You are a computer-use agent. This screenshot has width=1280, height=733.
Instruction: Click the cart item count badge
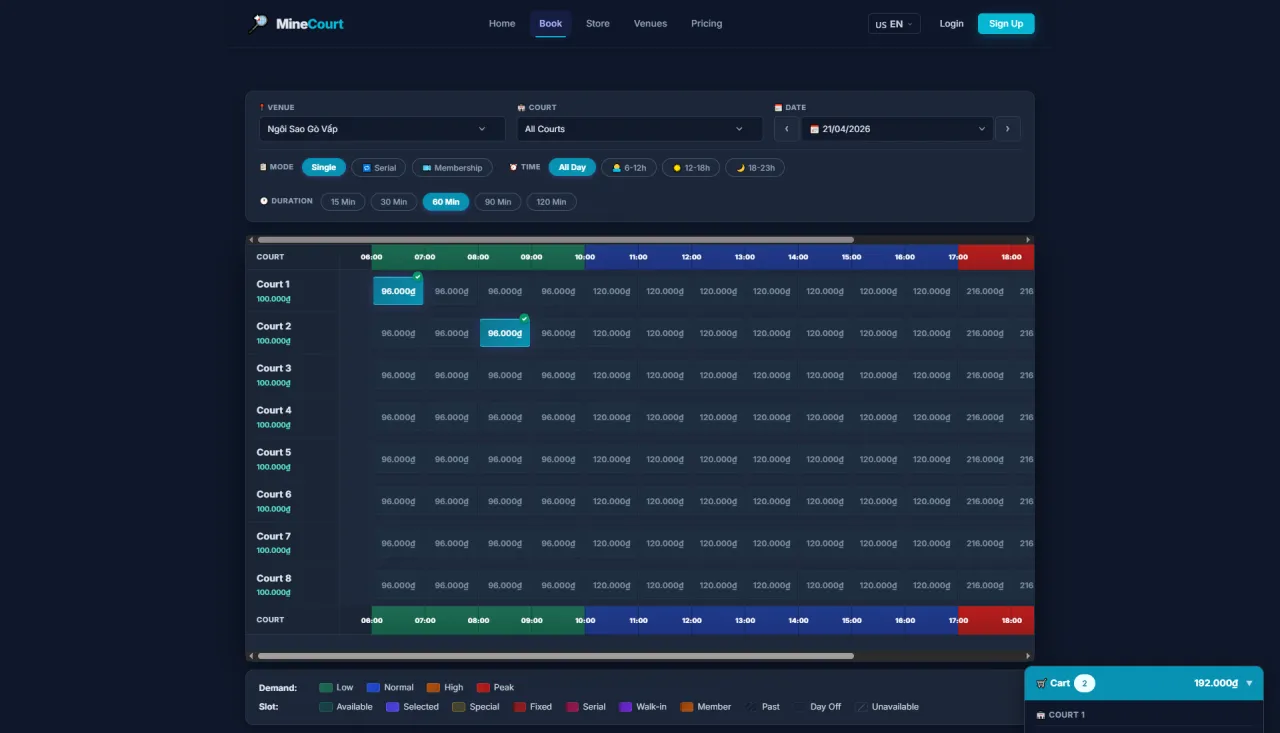pos(1084,683)
